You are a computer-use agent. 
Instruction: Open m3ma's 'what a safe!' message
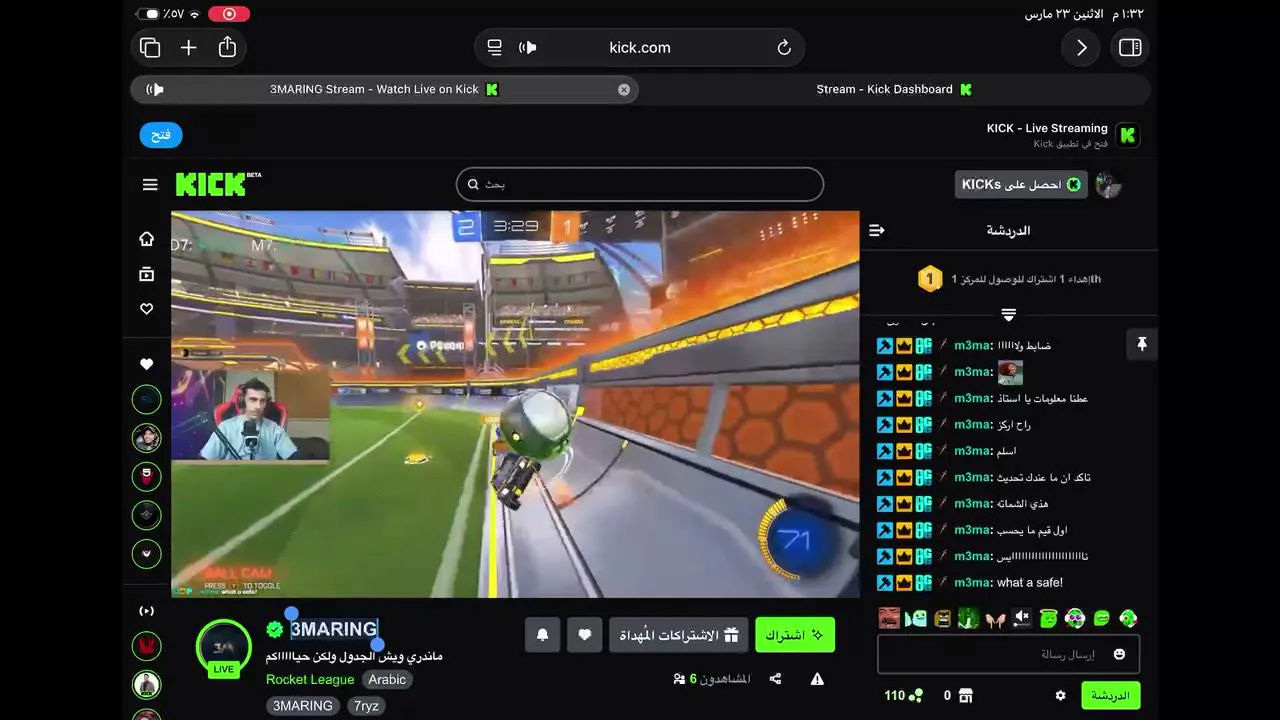[1008, 582]
